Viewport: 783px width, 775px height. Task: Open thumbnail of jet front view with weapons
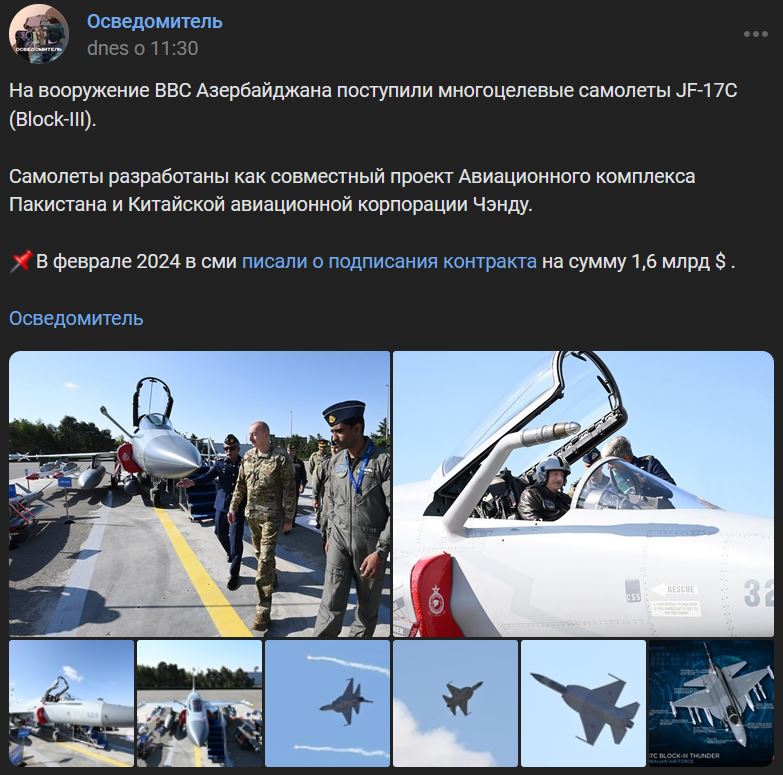[x=199, y=703]
